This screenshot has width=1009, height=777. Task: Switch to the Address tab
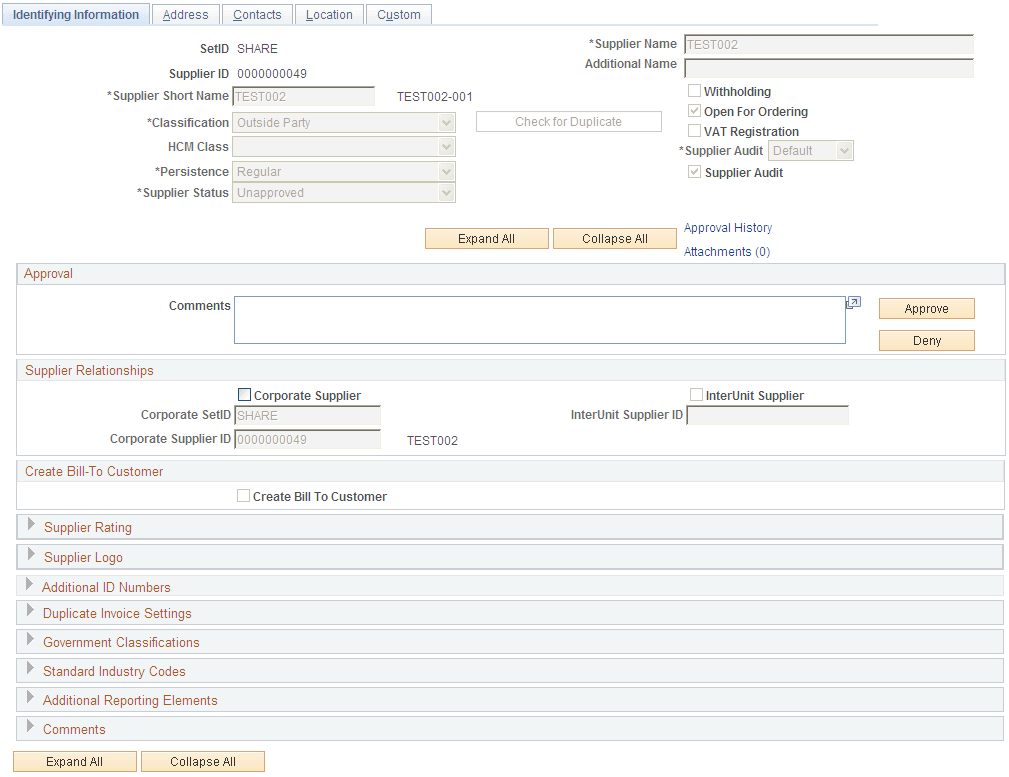(x=185, y=14)
